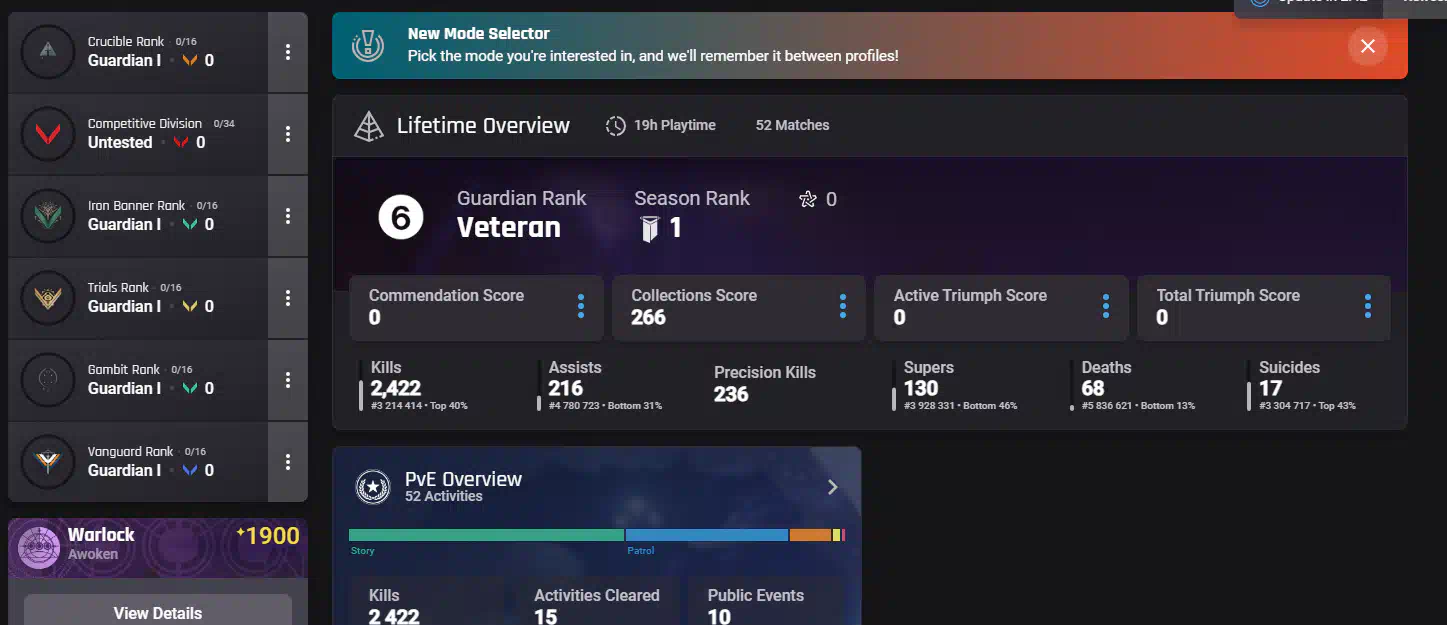Open the Commendation Score options menu
Screen dimensions: 1447x625
click(x=580, y=306)
